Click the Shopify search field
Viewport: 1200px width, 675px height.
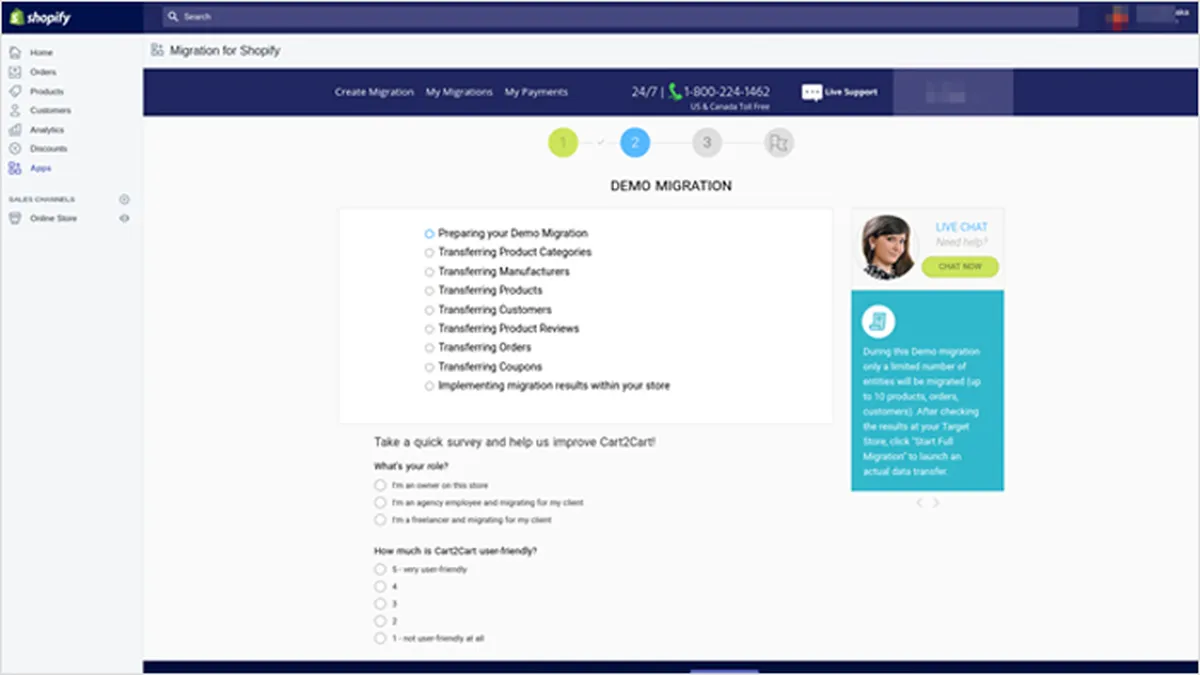click(x=620, y=17)
